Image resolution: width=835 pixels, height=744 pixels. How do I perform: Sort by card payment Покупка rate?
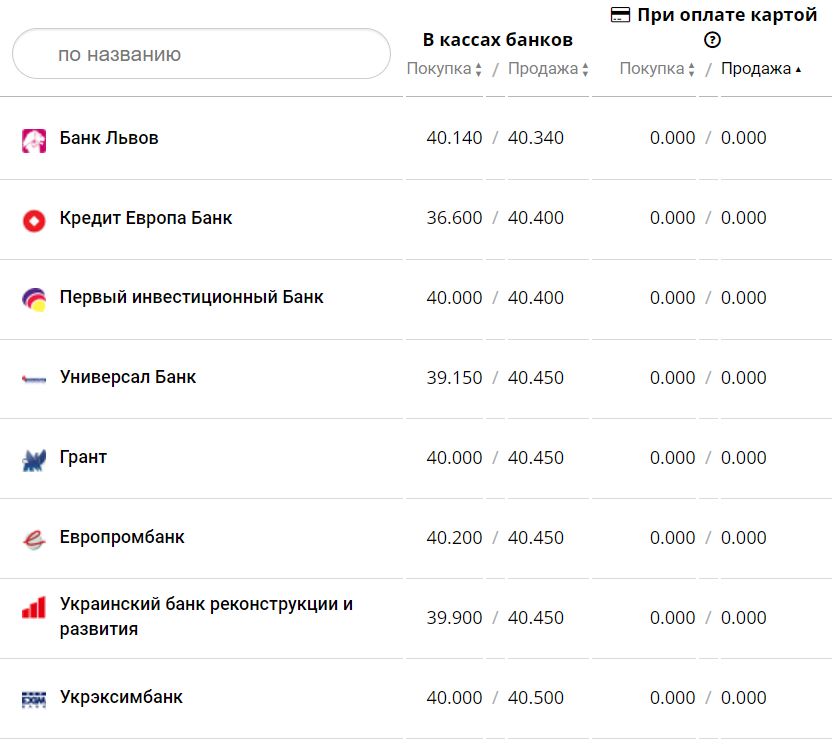point(657,70)
